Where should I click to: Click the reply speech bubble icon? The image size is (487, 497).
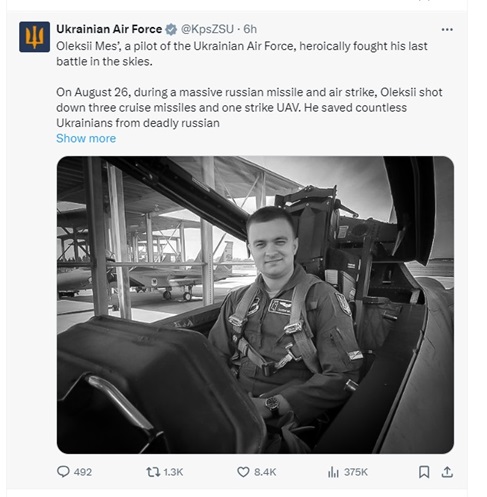coord(63,472)
